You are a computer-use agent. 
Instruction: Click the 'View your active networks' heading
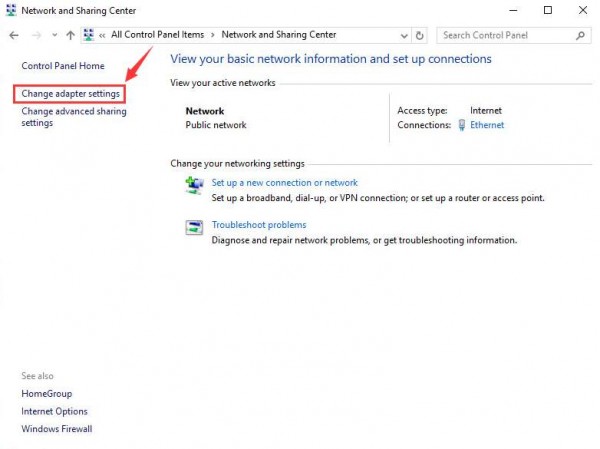click(223, 83)
